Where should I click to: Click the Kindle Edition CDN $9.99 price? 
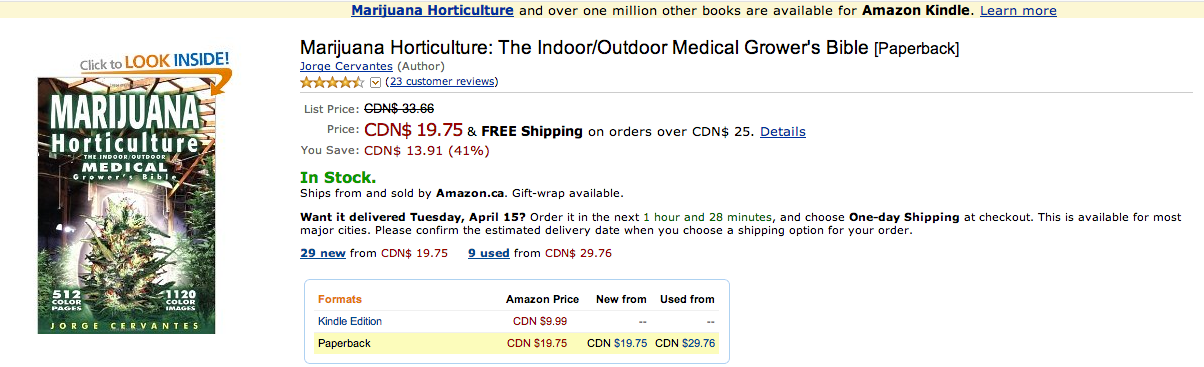click(x=540, y=321)
